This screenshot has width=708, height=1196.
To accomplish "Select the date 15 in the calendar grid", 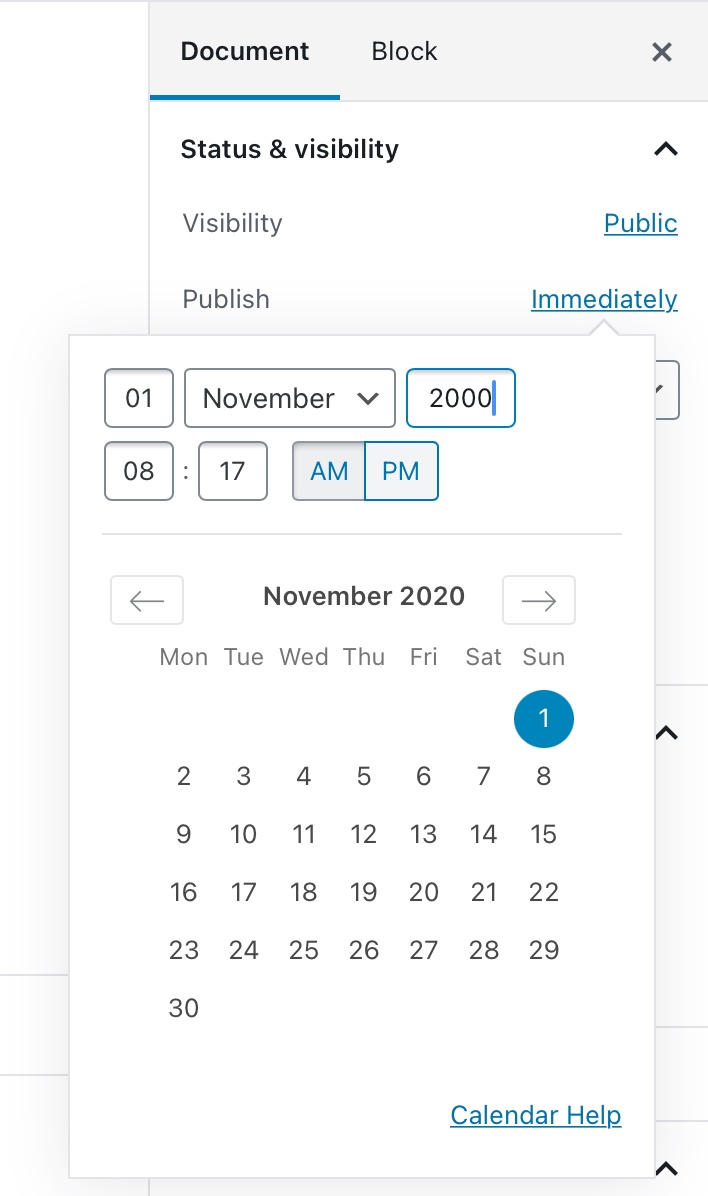I will click(543, 833).
